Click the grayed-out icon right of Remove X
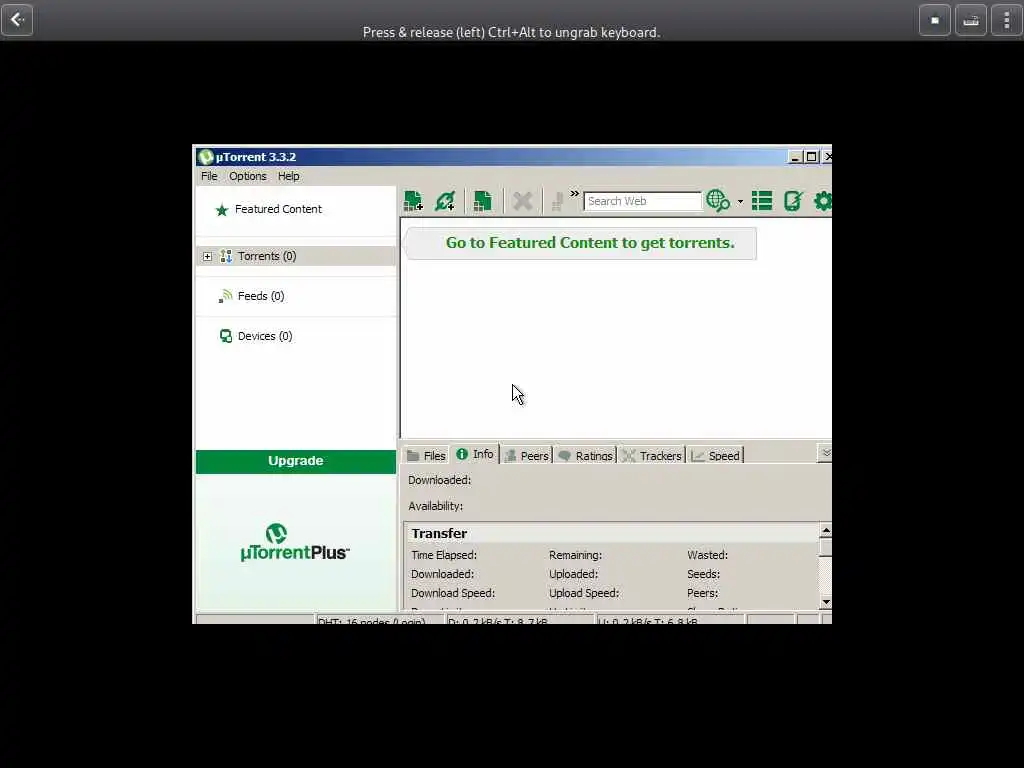This screenshot has width=1024, height=768. 557,200
